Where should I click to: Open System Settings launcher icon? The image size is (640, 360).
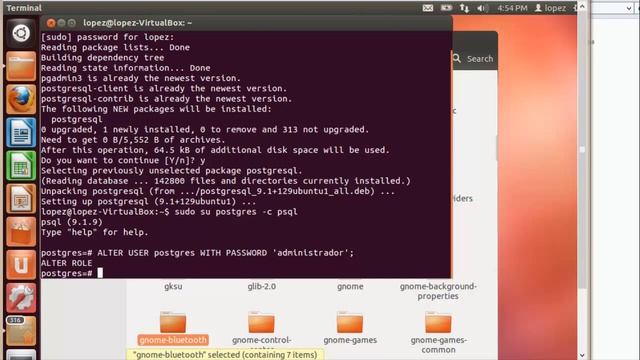click(21, 298)
